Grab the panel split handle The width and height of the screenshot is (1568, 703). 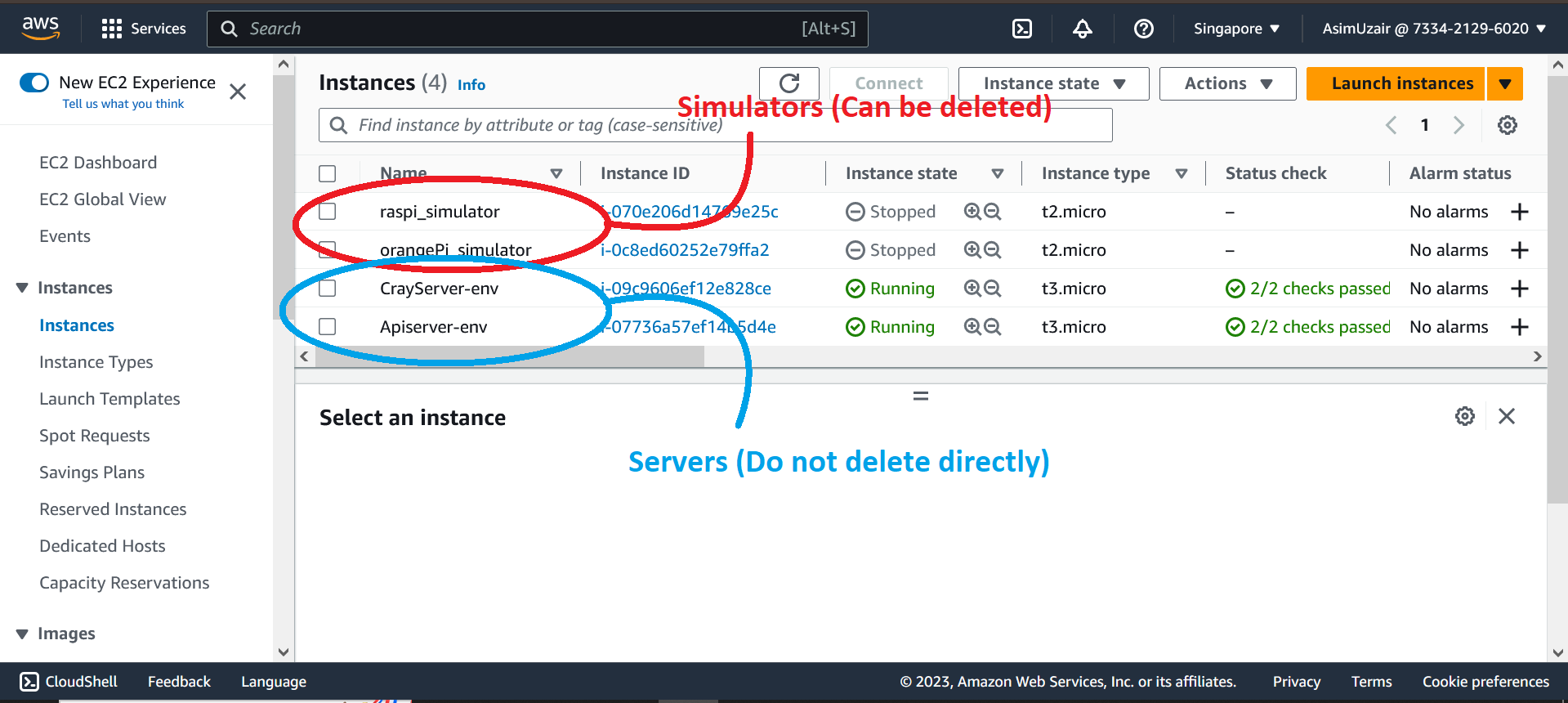[921, 396]
